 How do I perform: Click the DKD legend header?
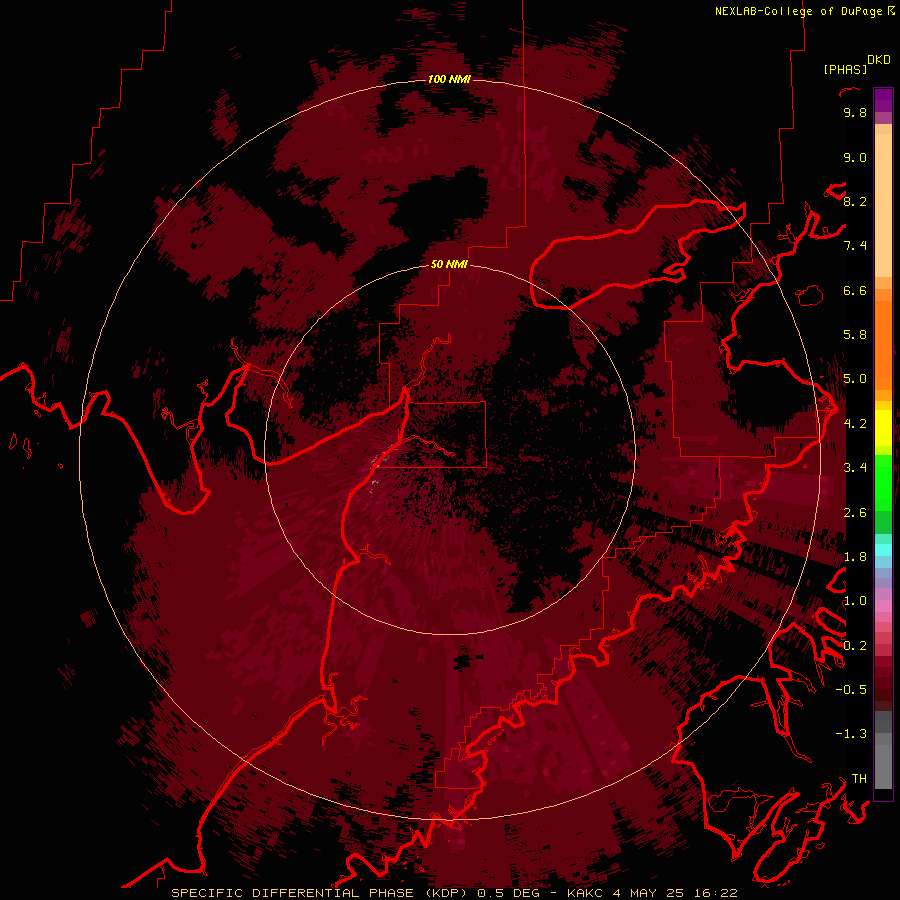878,60
